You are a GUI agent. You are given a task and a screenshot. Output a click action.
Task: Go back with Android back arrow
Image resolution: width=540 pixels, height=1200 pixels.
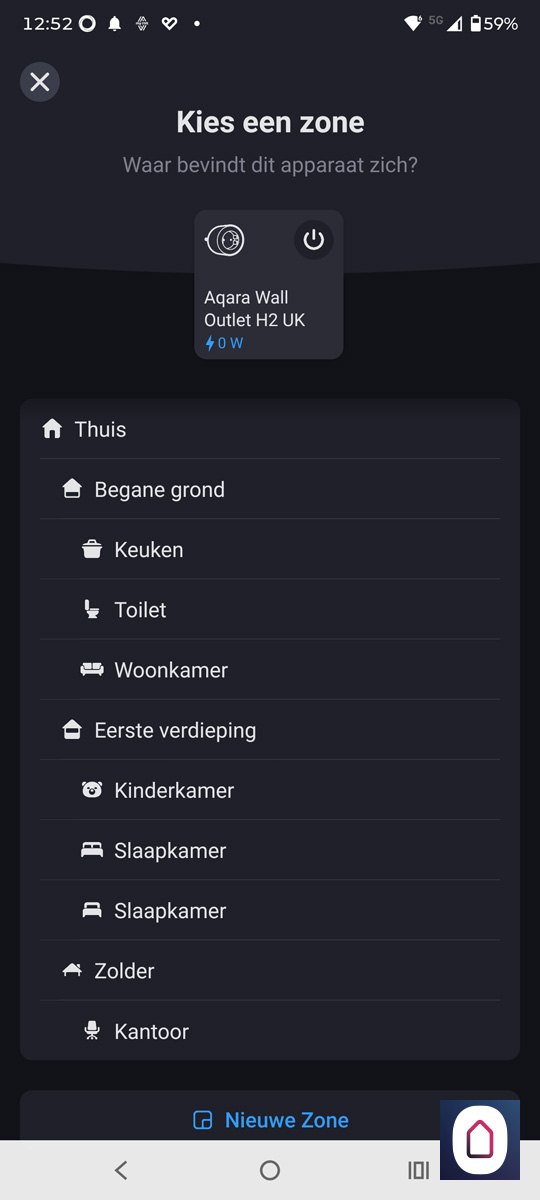(x=121, y=1170)
